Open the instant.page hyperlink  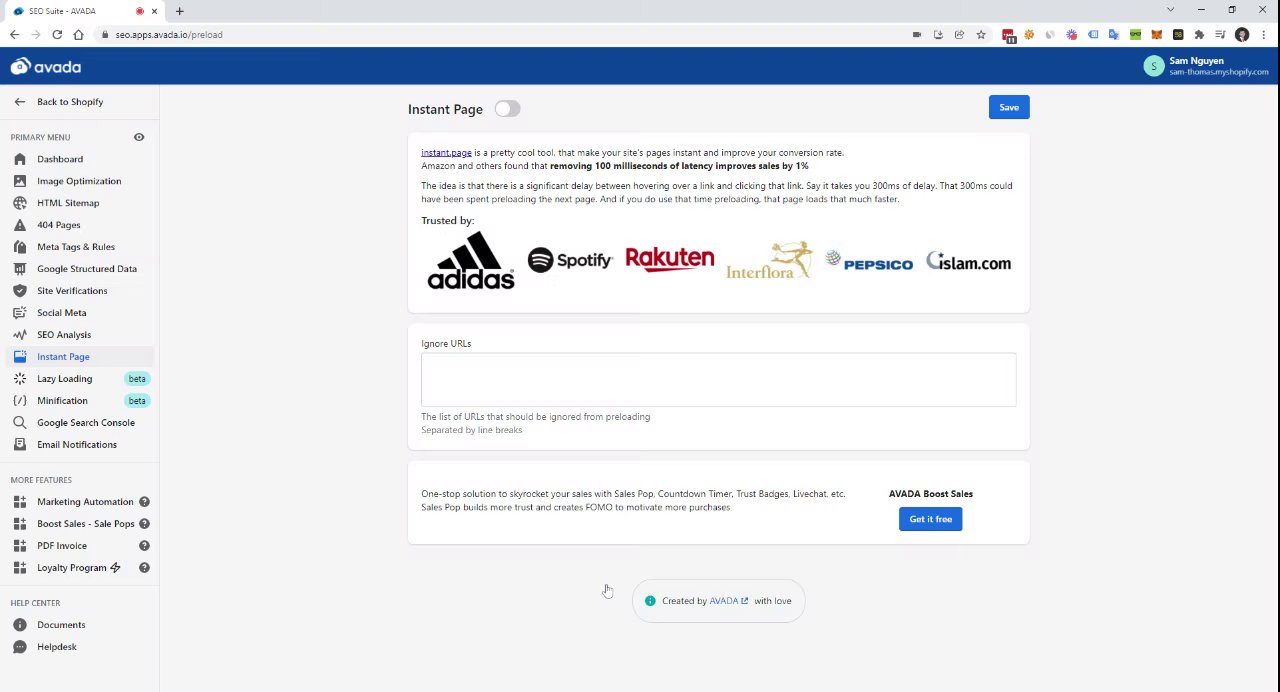(446, 153)
